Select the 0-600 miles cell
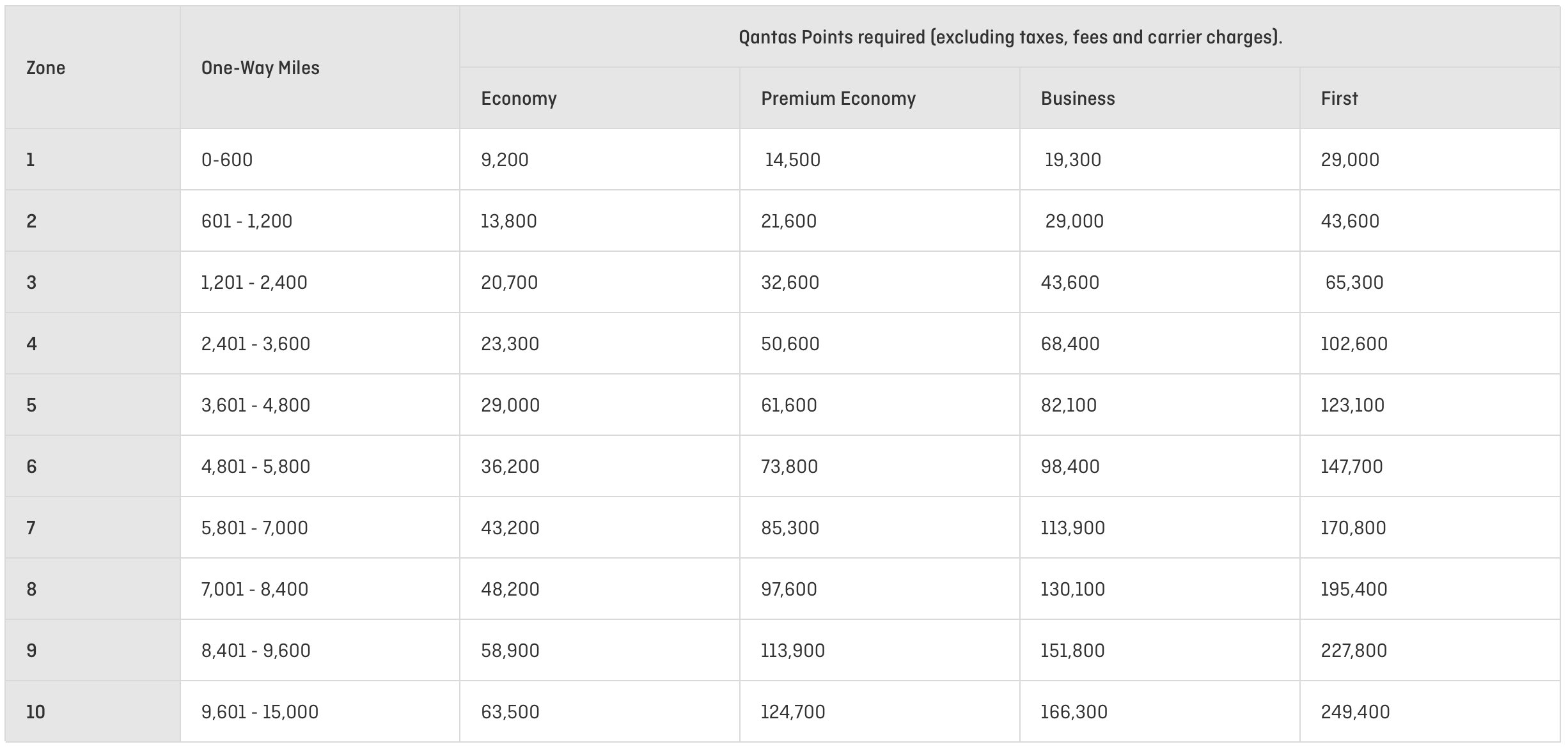1568x749 pixels. point(320,160)
